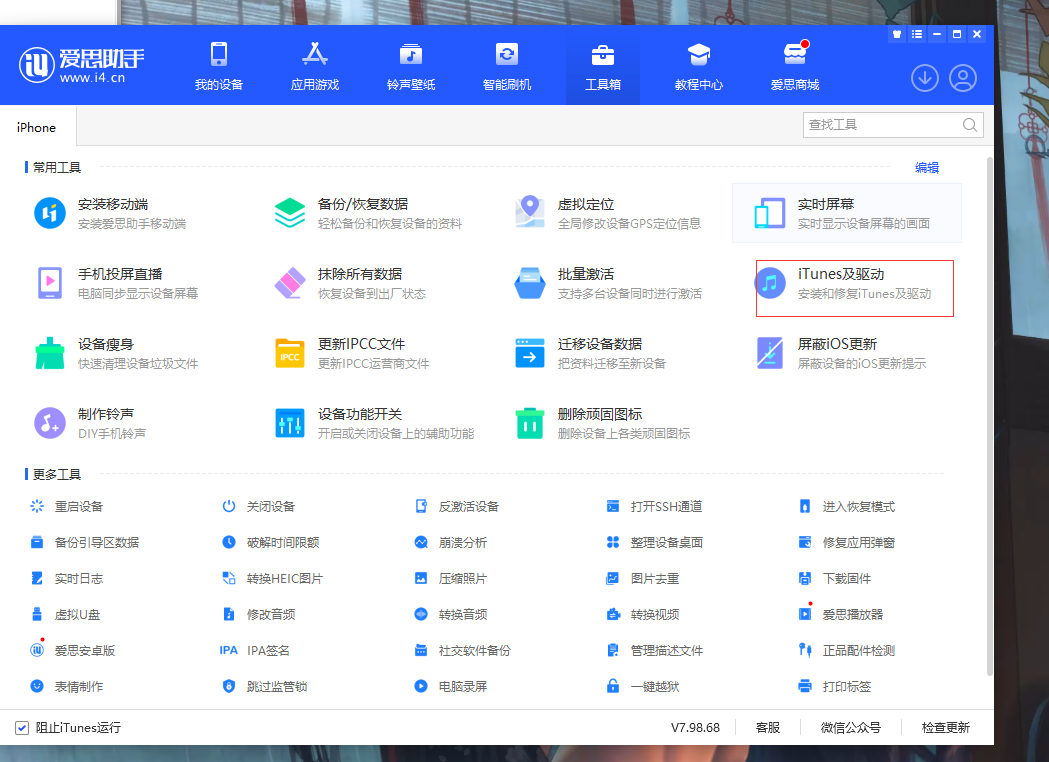Open the 铃声壁纸 tab
The height and width of the screenshot is (762, 1049).
coord(411,66)
